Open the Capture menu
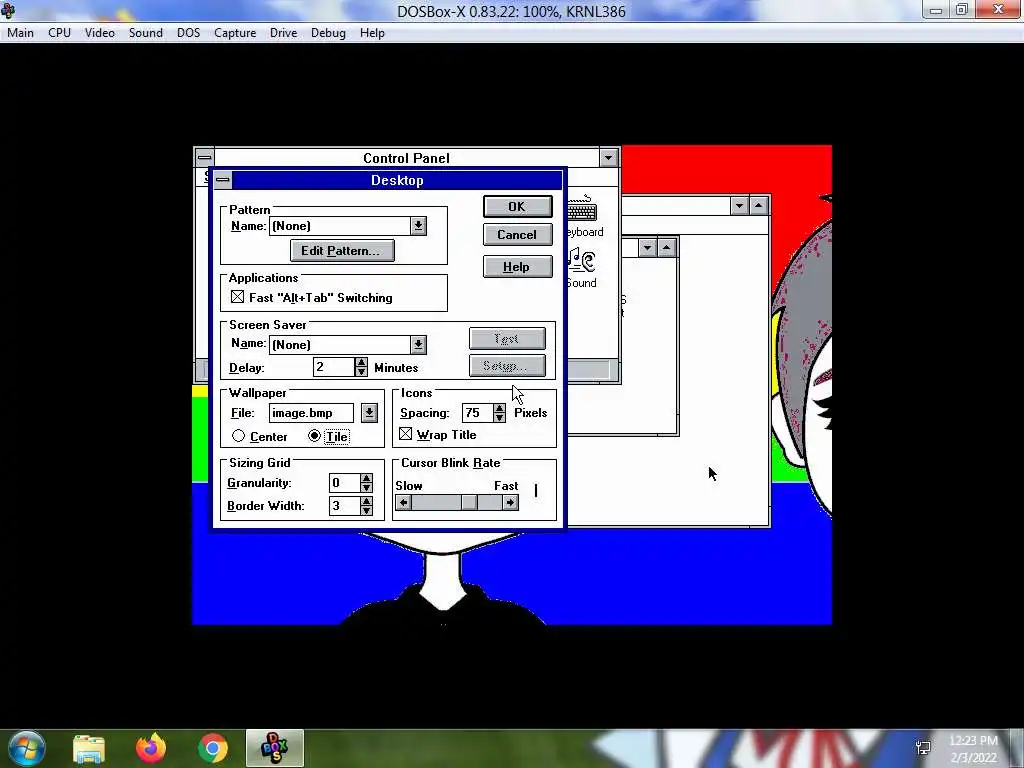 click(235, 33)
